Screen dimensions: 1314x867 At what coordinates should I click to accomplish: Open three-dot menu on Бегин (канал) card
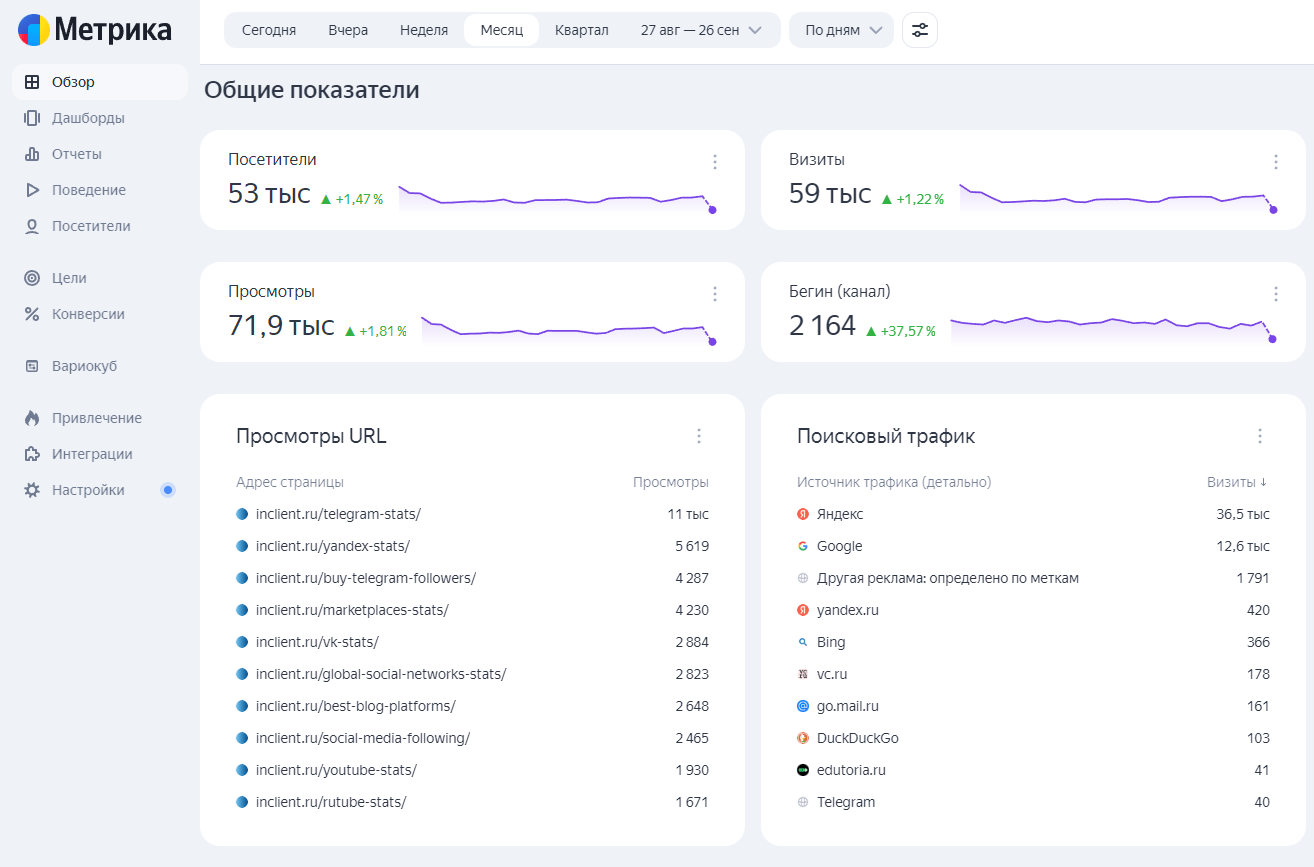(x=1275, y=294)
